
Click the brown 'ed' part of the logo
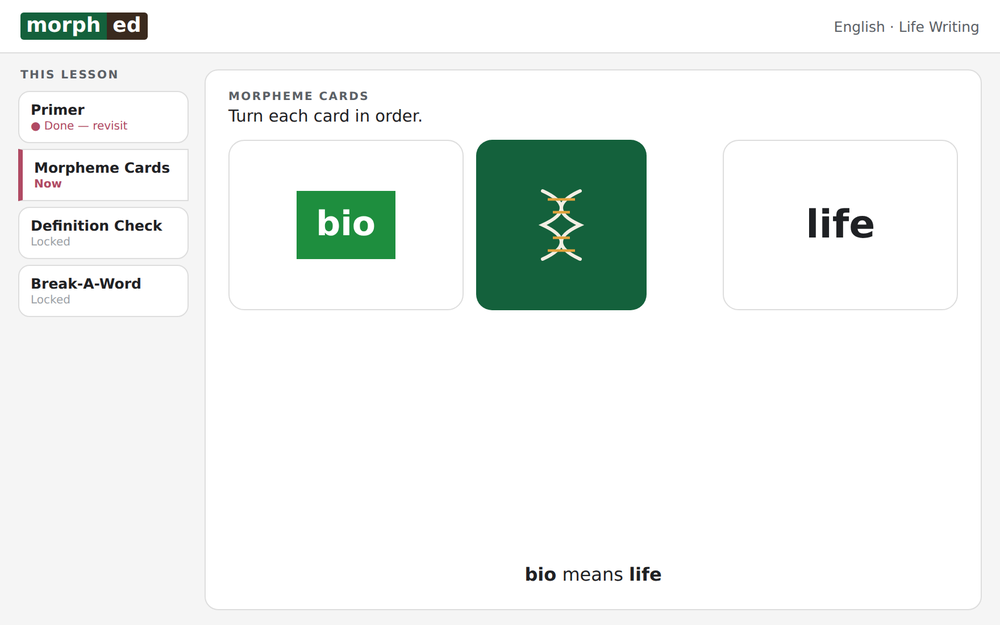(127, 26)
